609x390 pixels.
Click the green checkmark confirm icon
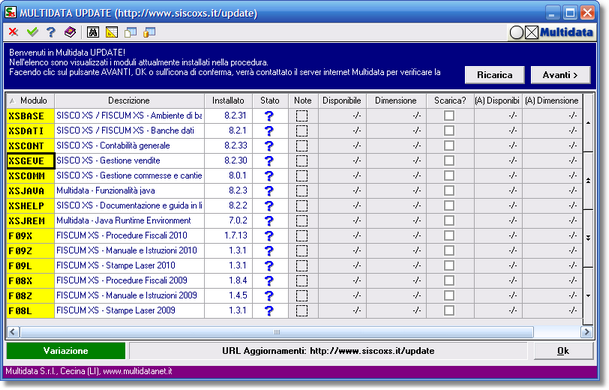[x=32, y=32]
